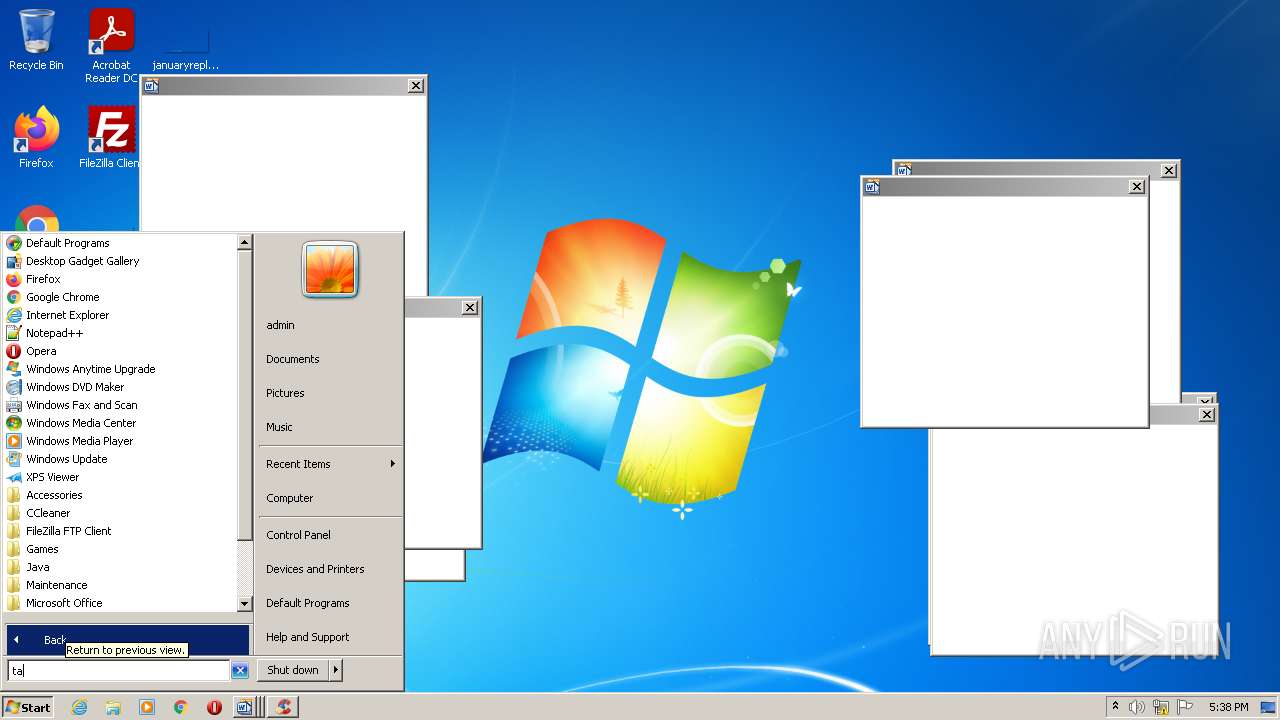Show hidden tray icons
Viewport: 1280px width, 720px height.
coord(1115,707)
